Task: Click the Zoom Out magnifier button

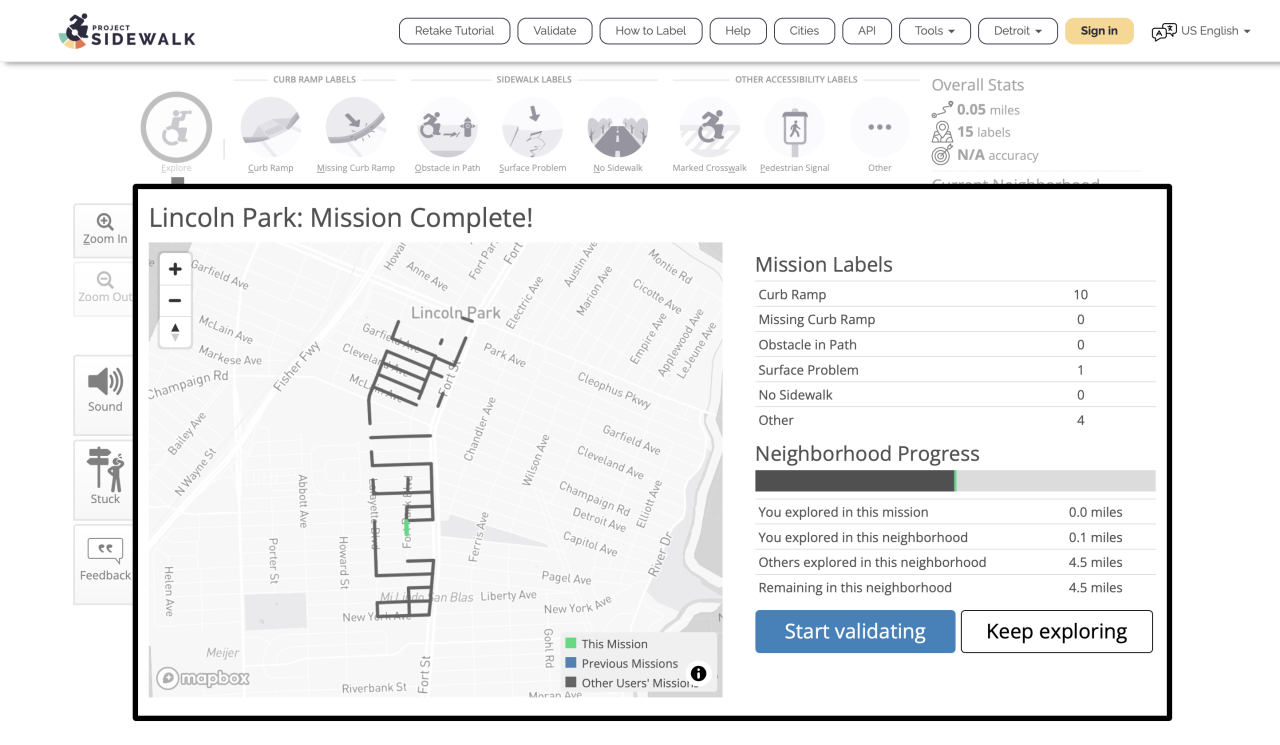Action: tap(104, 288)
